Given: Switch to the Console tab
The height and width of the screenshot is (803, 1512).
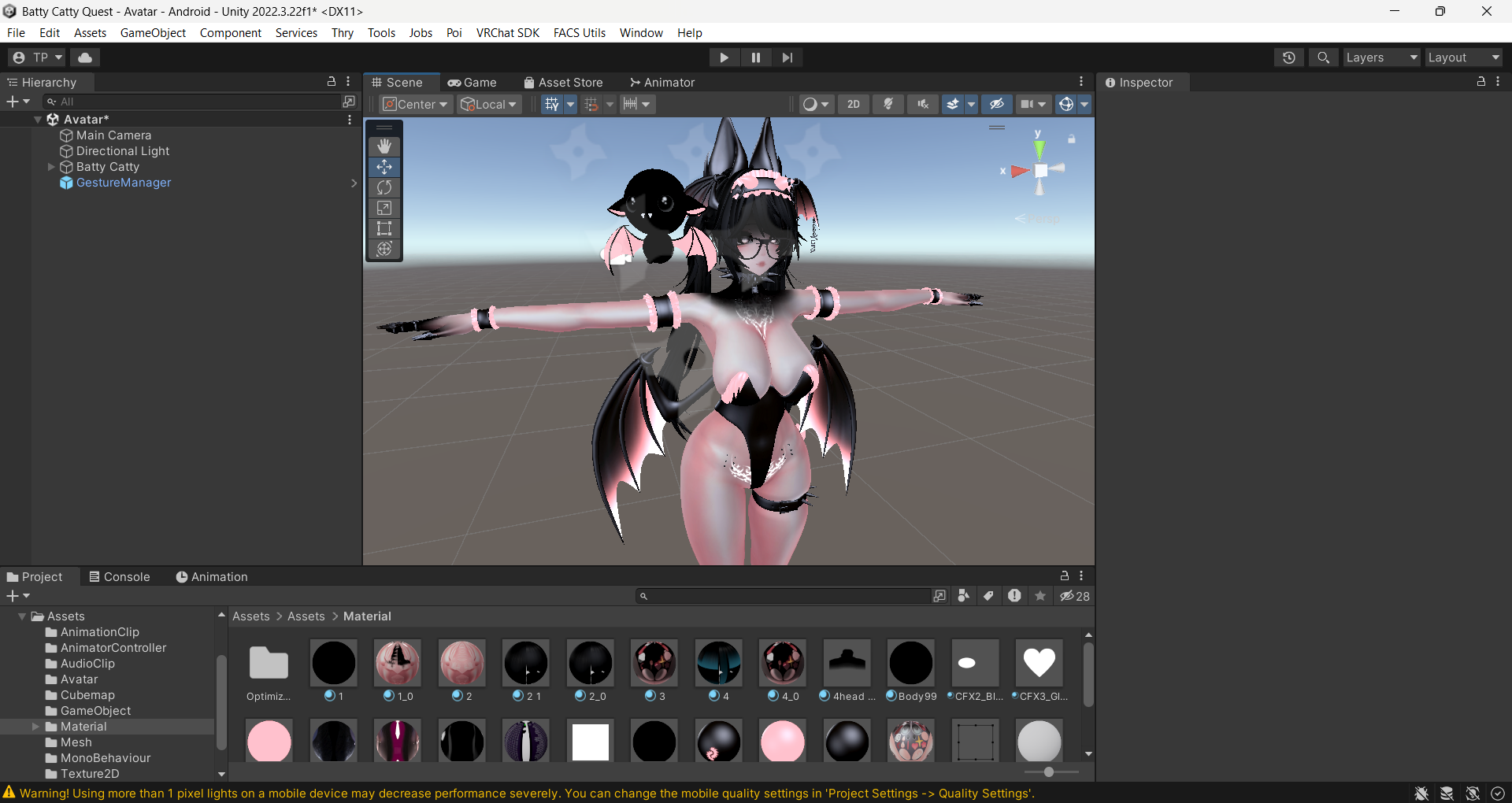Looking at the screenshot, I should (119, 577).
